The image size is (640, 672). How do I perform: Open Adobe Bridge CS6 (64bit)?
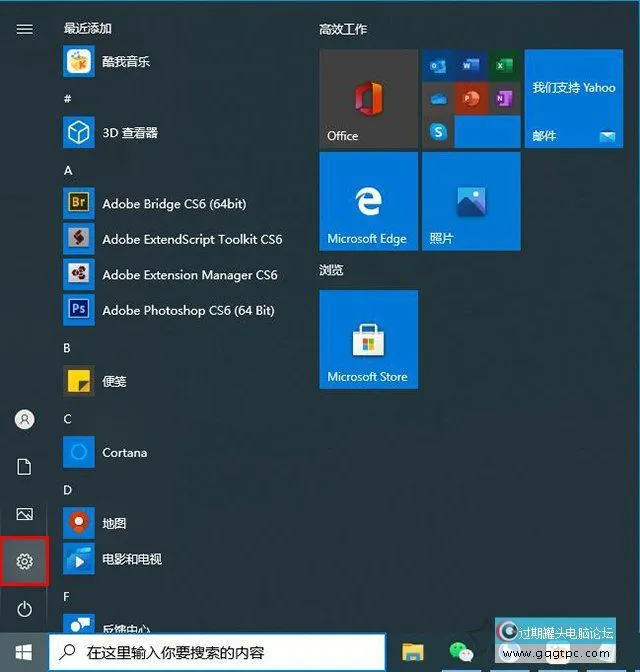155,204
